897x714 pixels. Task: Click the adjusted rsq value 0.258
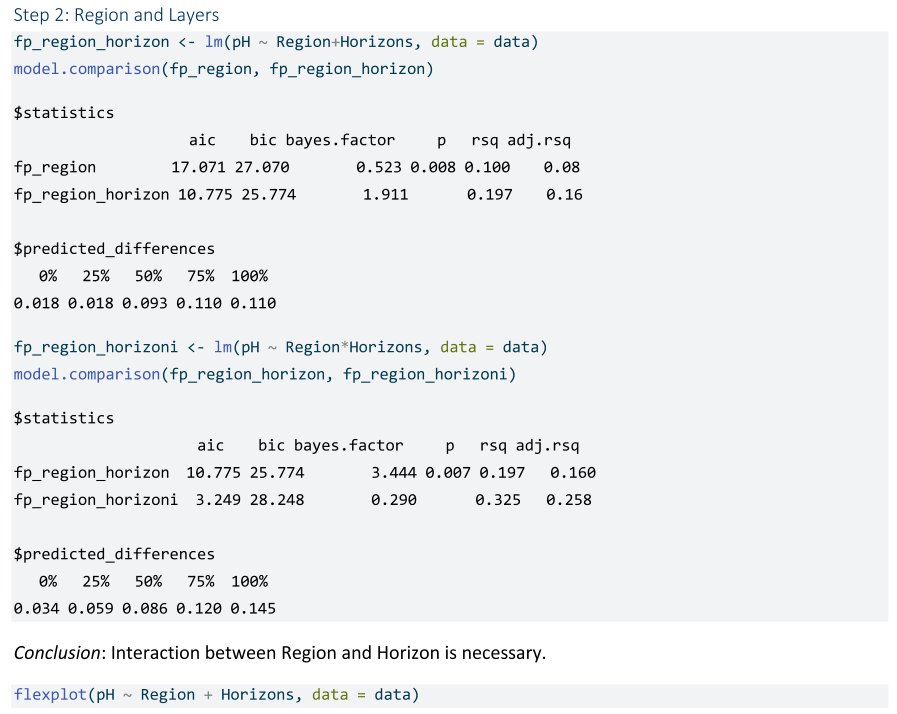click(568, 499)
